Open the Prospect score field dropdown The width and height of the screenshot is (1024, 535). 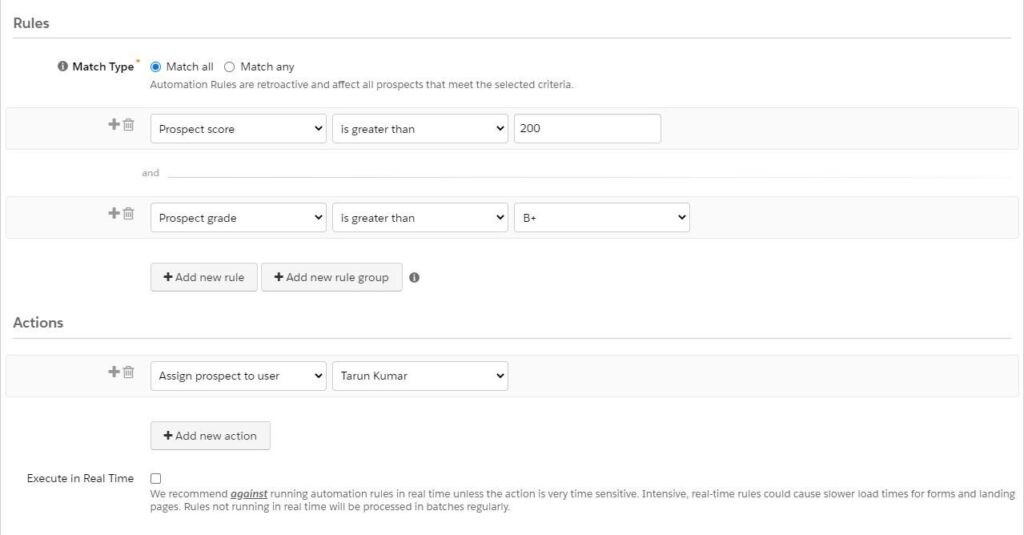238,129
